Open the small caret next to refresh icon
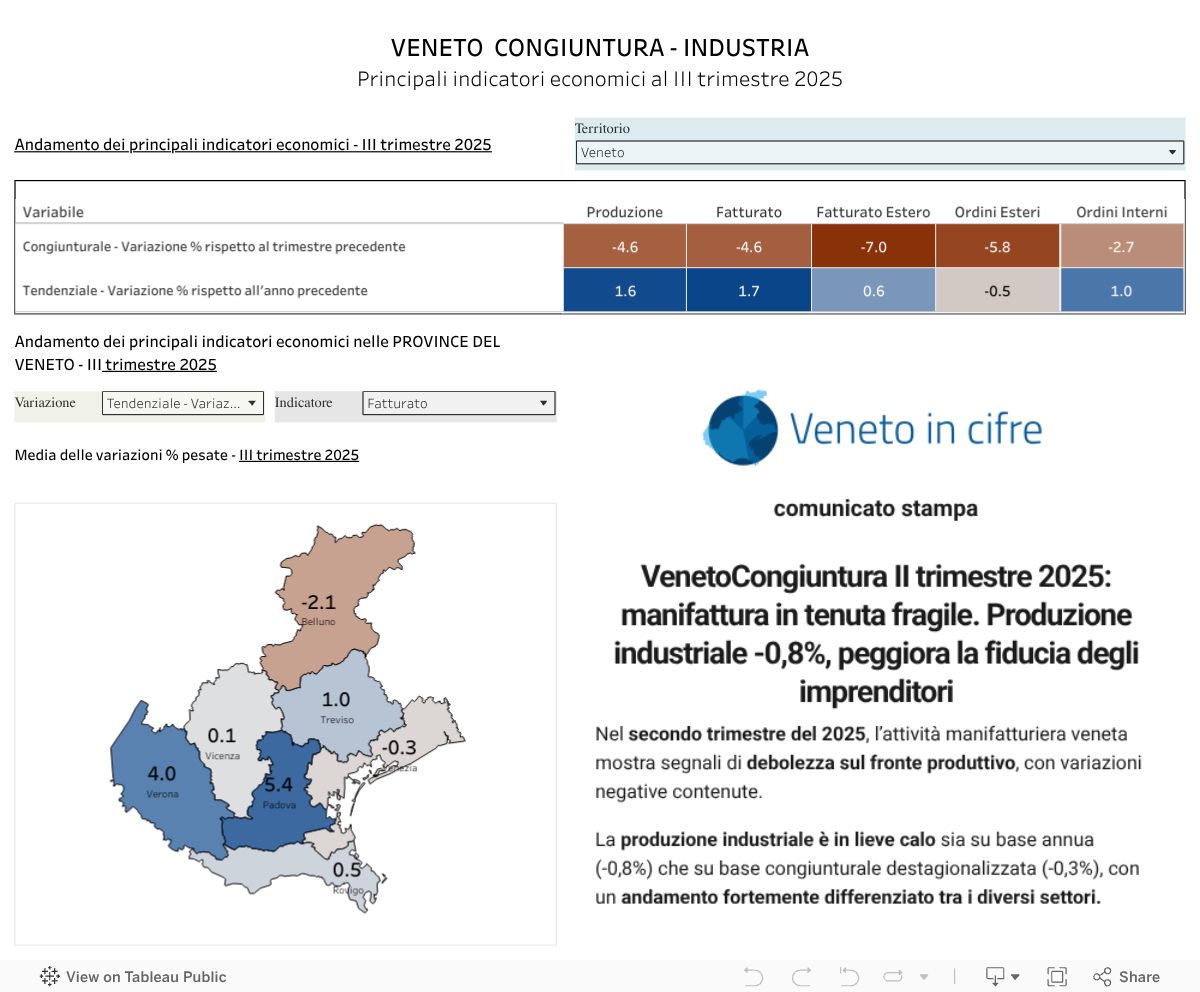 pyautogui.click(x=924, y=977)
